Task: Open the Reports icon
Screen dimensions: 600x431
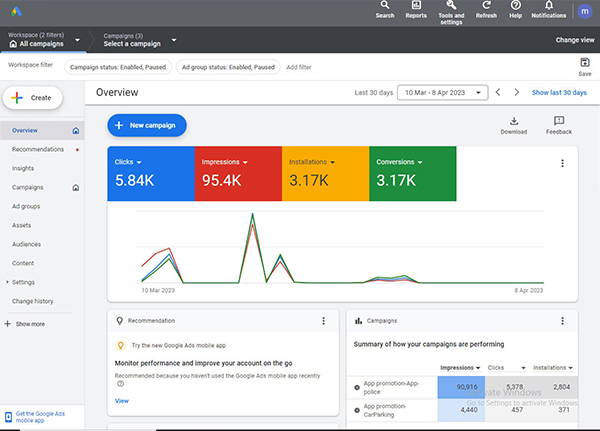Action: [x=416, y=9]
